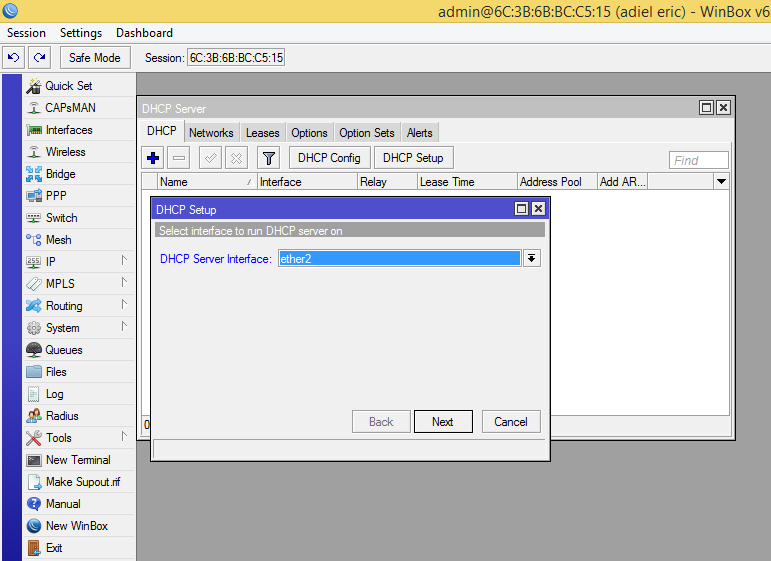Open Wireless in the sidebar
The image size is (771, 561).
(x=79, y=152)
